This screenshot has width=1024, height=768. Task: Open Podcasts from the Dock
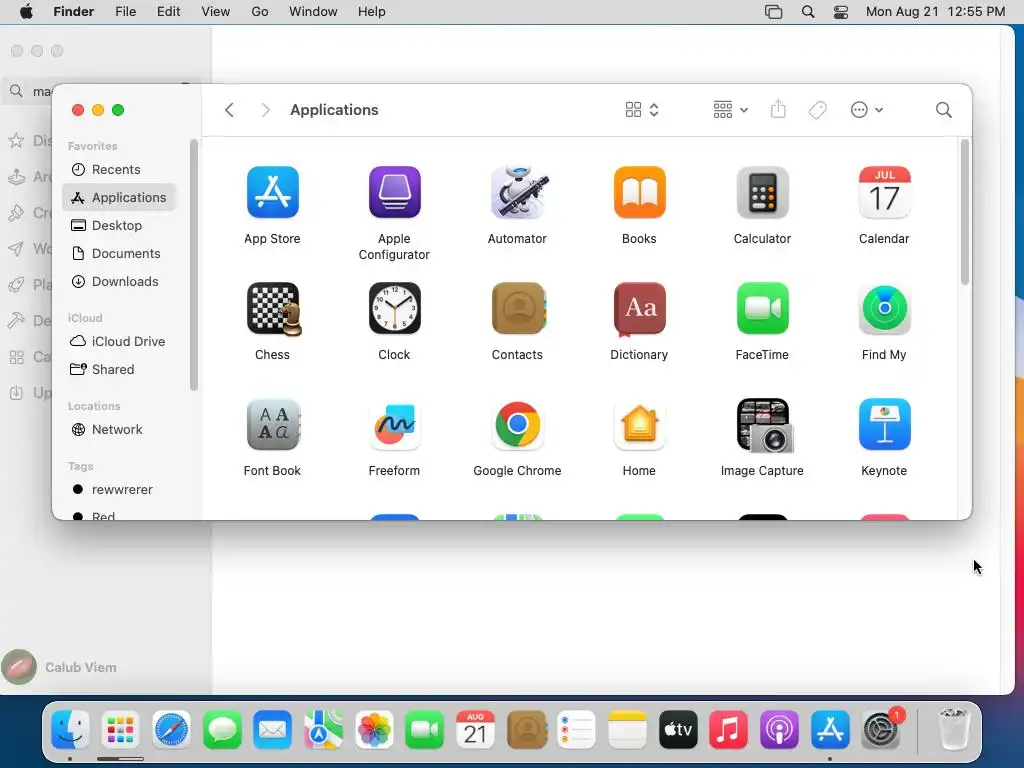[779, 729]
